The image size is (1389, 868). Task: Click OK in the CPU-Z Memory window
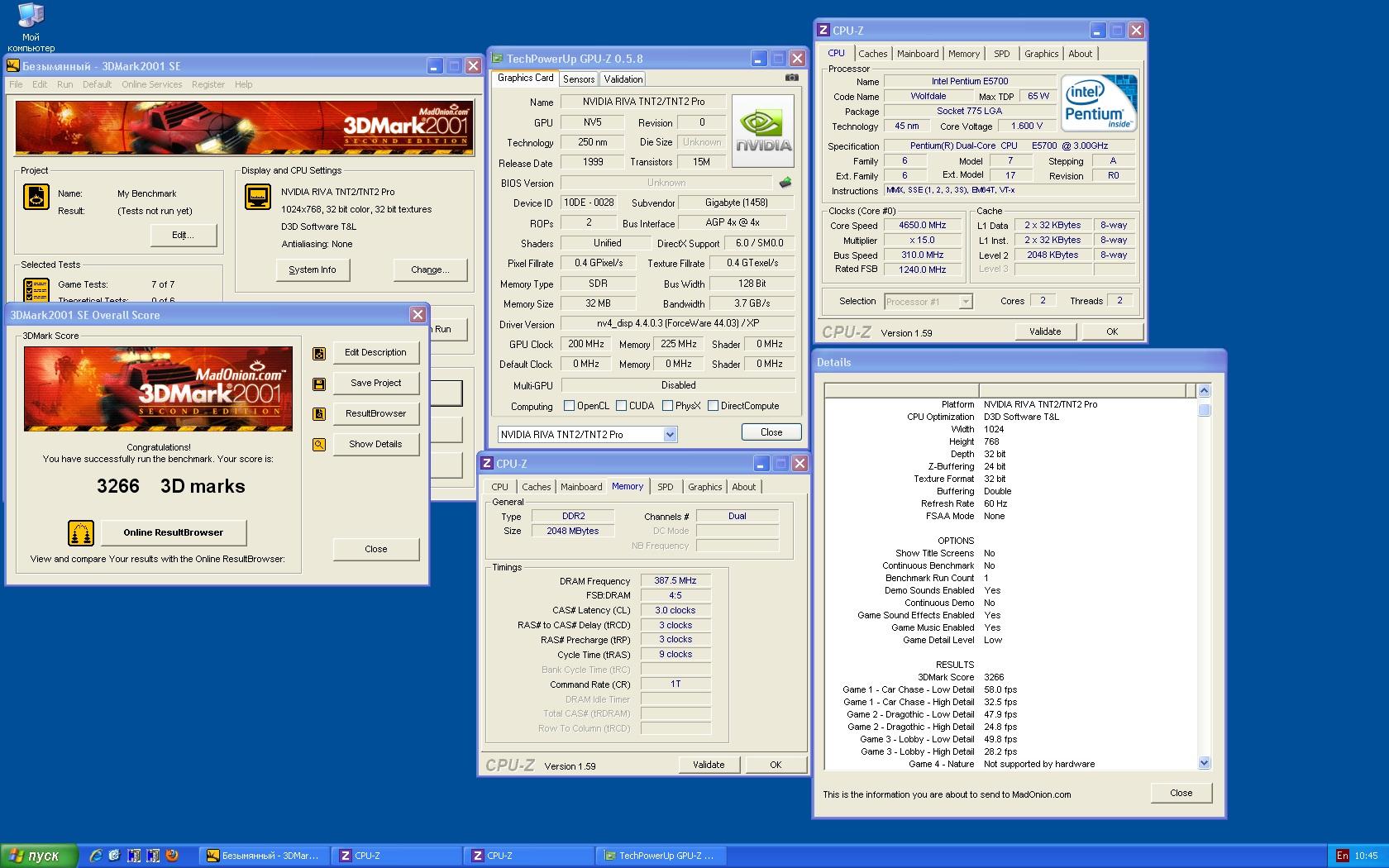point(776,765)
